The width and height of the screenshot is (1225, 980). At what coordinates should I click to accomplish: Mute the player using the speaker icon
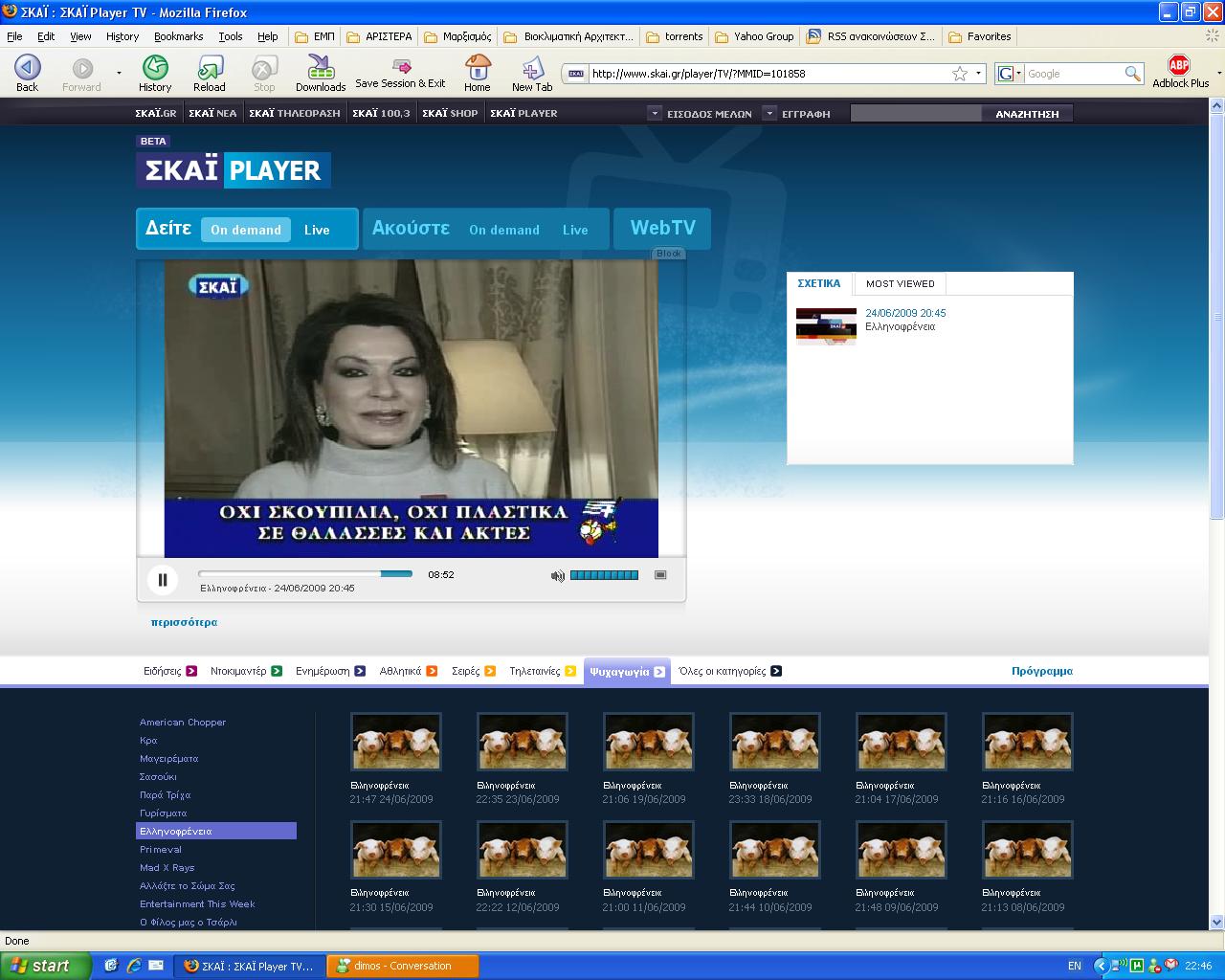(557, 575)
